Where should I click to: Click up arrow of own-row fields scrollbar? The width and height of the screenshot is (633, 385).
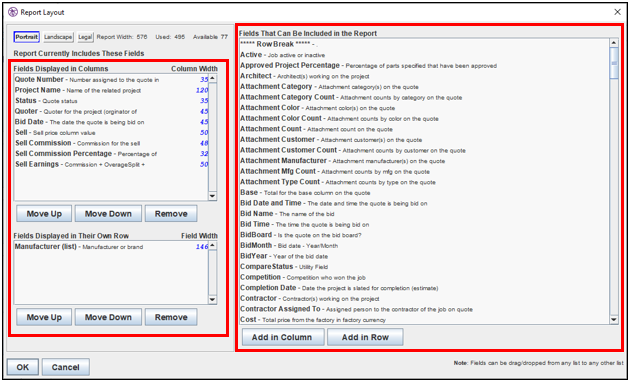[x=212, y=245]
